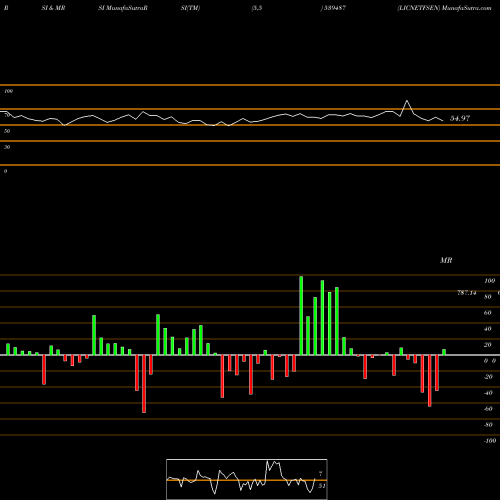This screenshot has height=500, width=500.
Task: Click the last green bar in the MR histogram
Action: pyautogui.click(x=444, y=352)
